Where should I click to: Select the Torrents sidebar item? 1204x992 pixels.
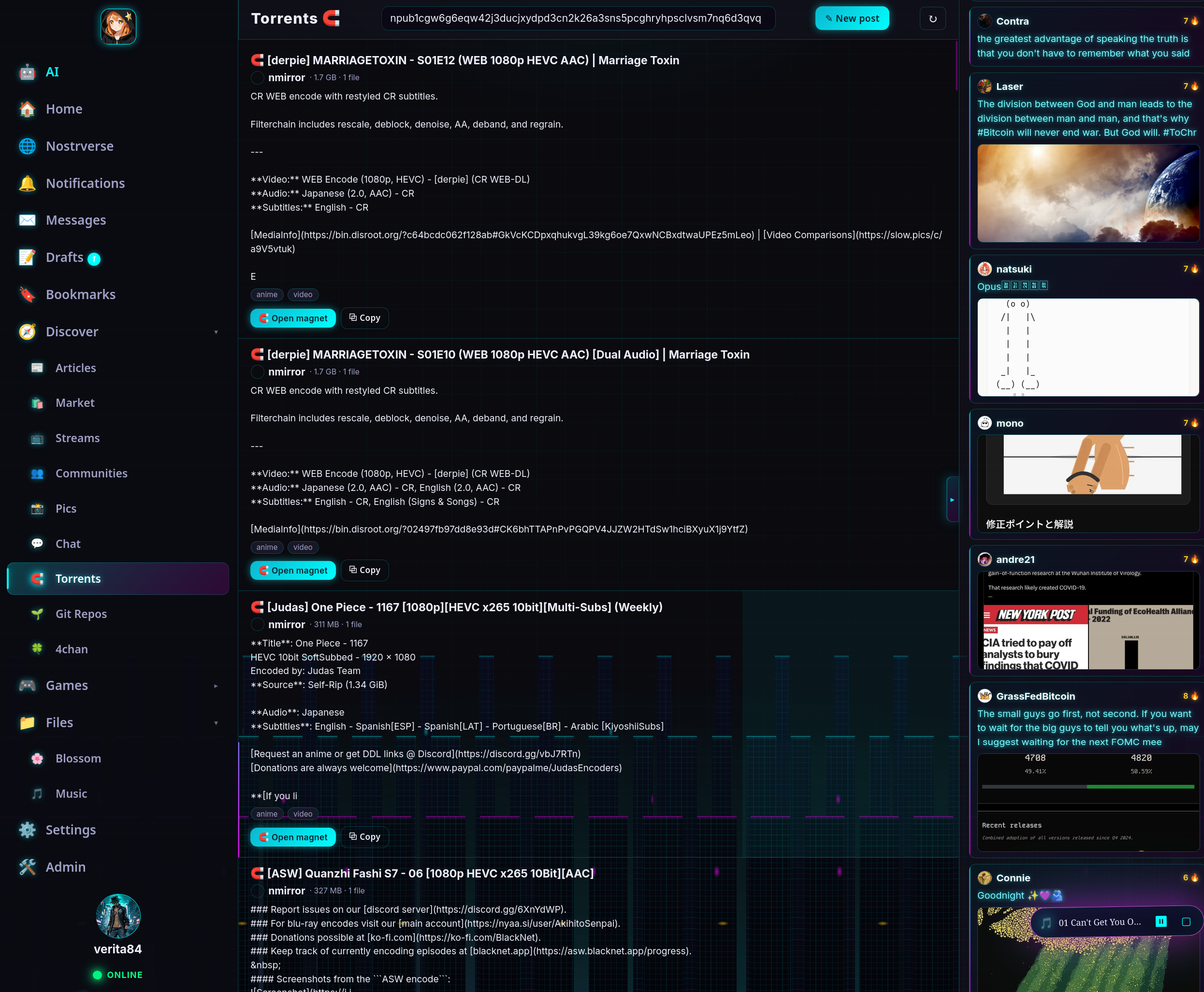(118, 579)
